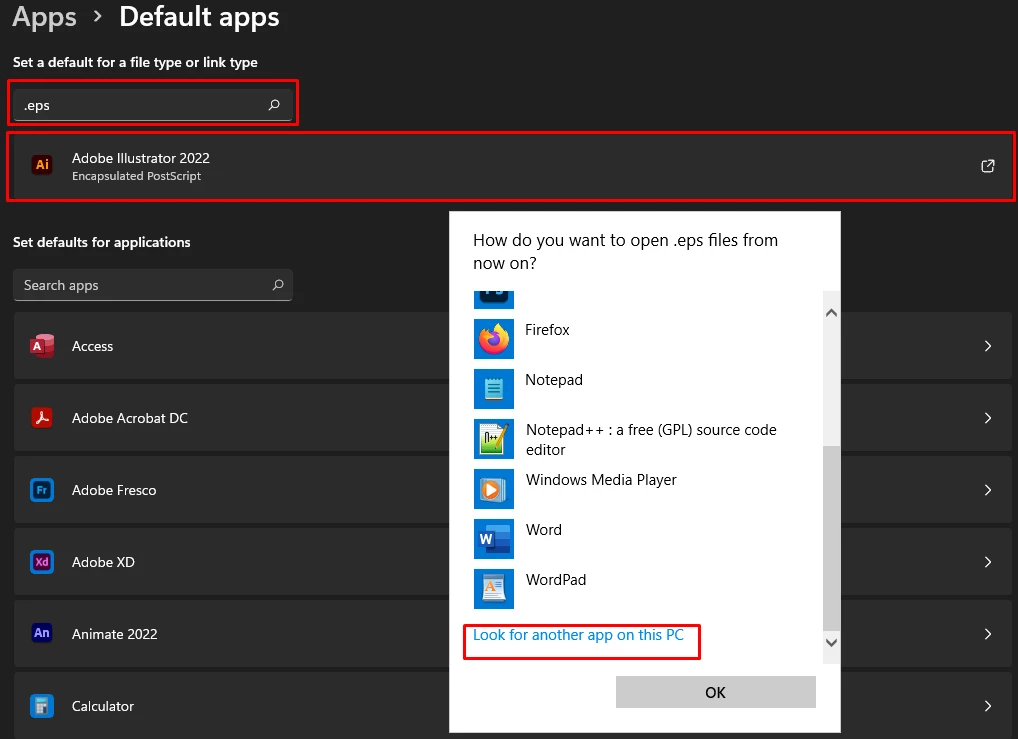The width and height of the screenshot is (1018, 739).
Task: Open the Adobe Acrobat DC defaults row
Action: click(x=513, y=418)
